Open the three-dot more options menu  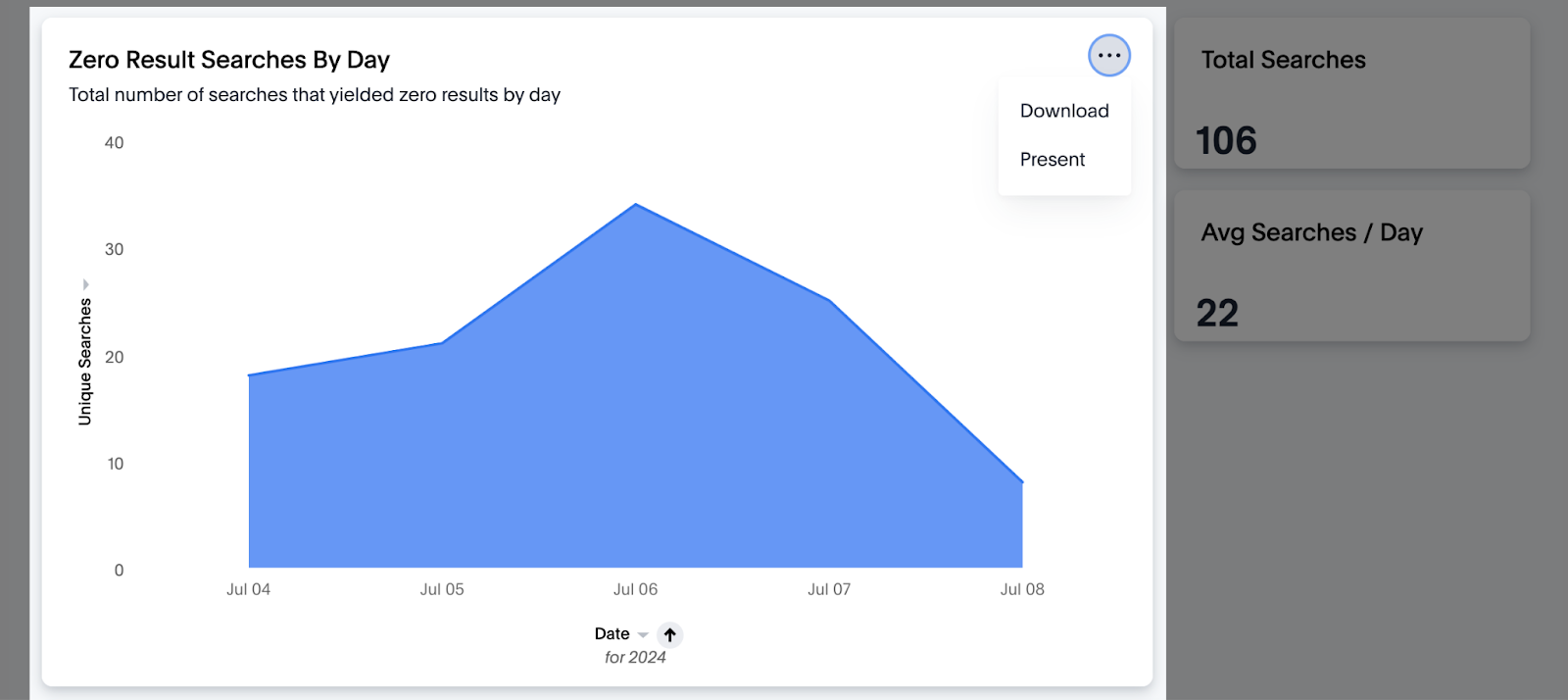(1109, 56)
